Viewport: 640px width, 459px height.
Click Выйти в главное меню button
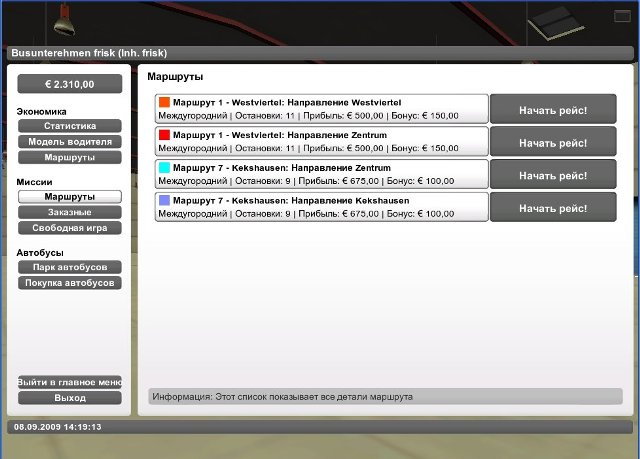point(70,382)
